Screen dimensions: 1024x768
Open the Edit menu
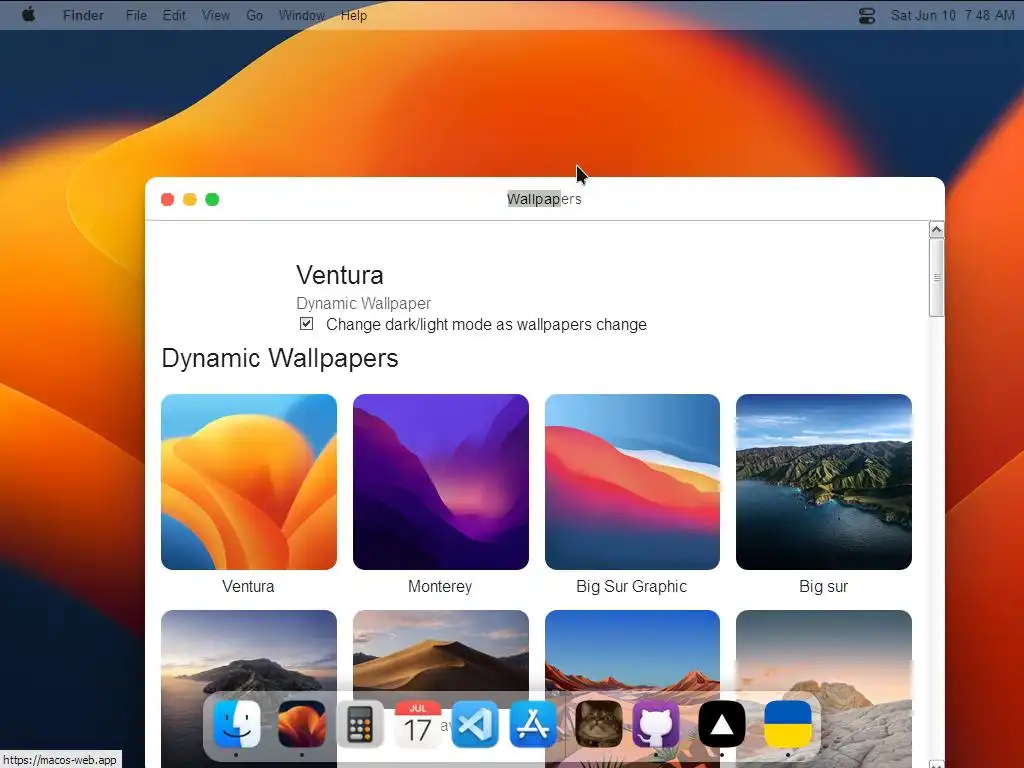click(174, 15)
